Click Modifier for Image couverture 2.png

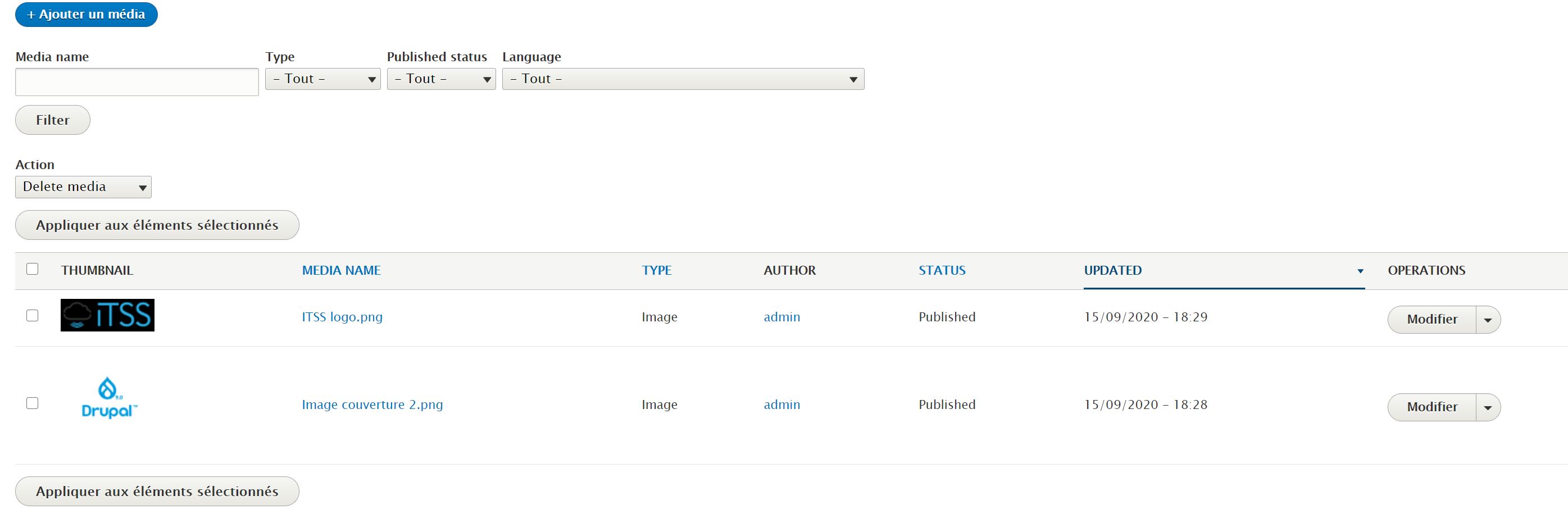[1431, 407]
